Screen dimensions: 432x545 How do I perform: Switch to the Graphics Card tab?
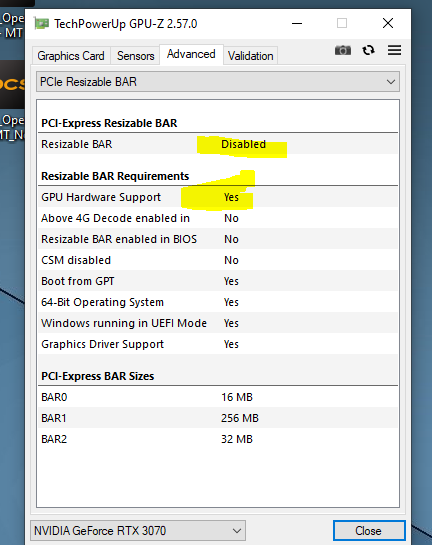[71, 56]
